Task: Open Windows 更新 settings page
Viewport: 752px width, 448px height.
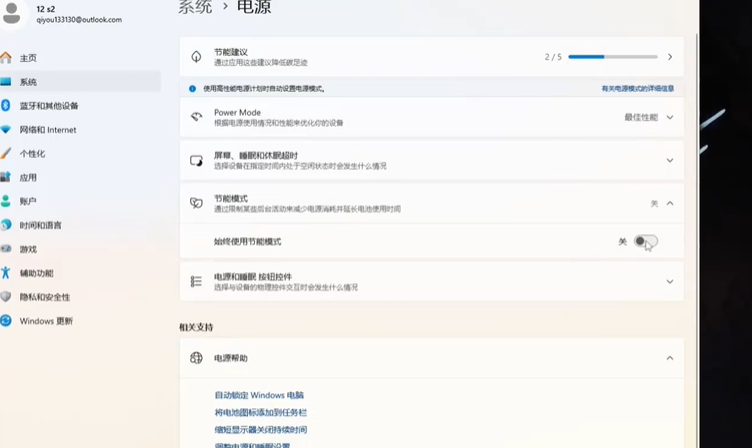Action: pos(46,321)
